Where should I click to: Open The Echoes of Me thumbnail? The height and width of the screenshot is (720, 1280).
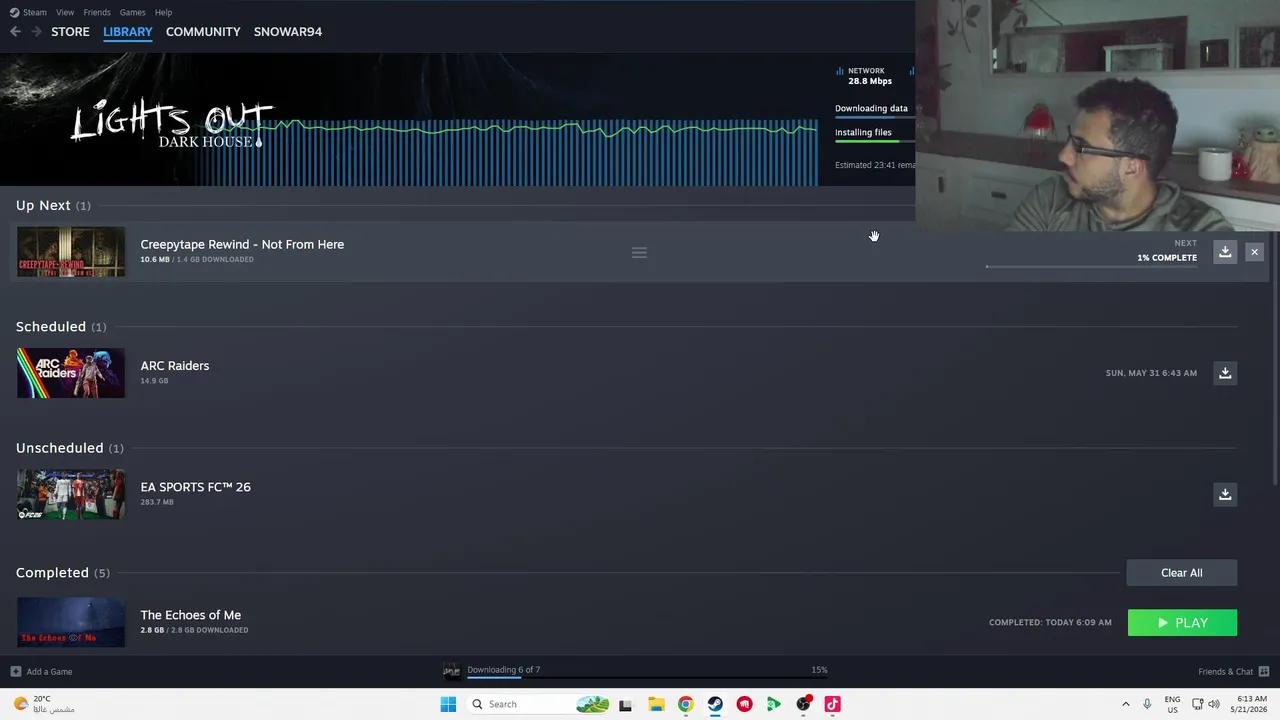[71, 622]
